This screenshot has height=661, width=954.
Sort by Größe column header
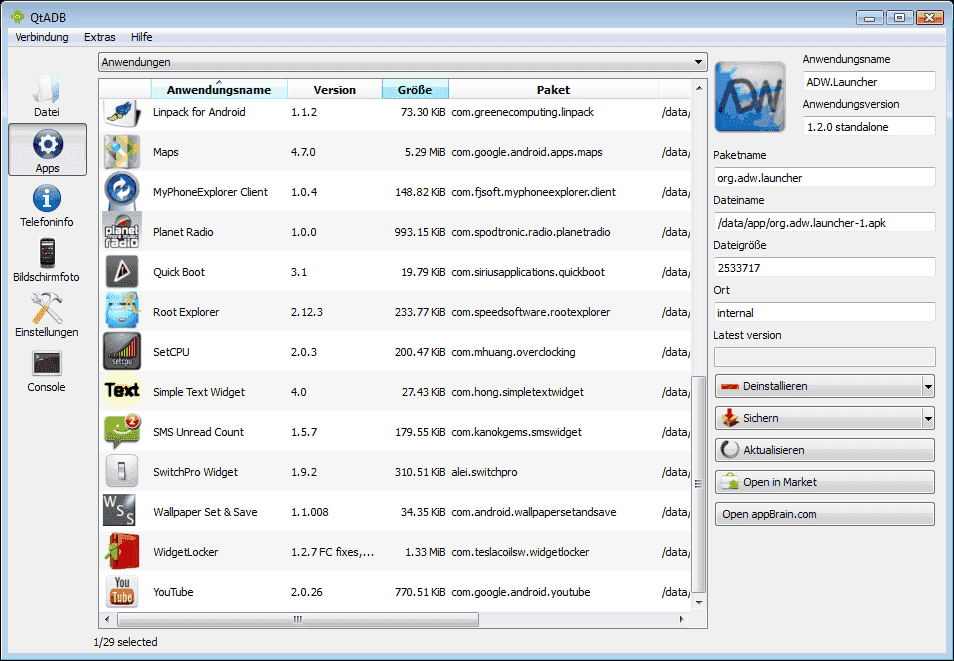tap(415, 89)
